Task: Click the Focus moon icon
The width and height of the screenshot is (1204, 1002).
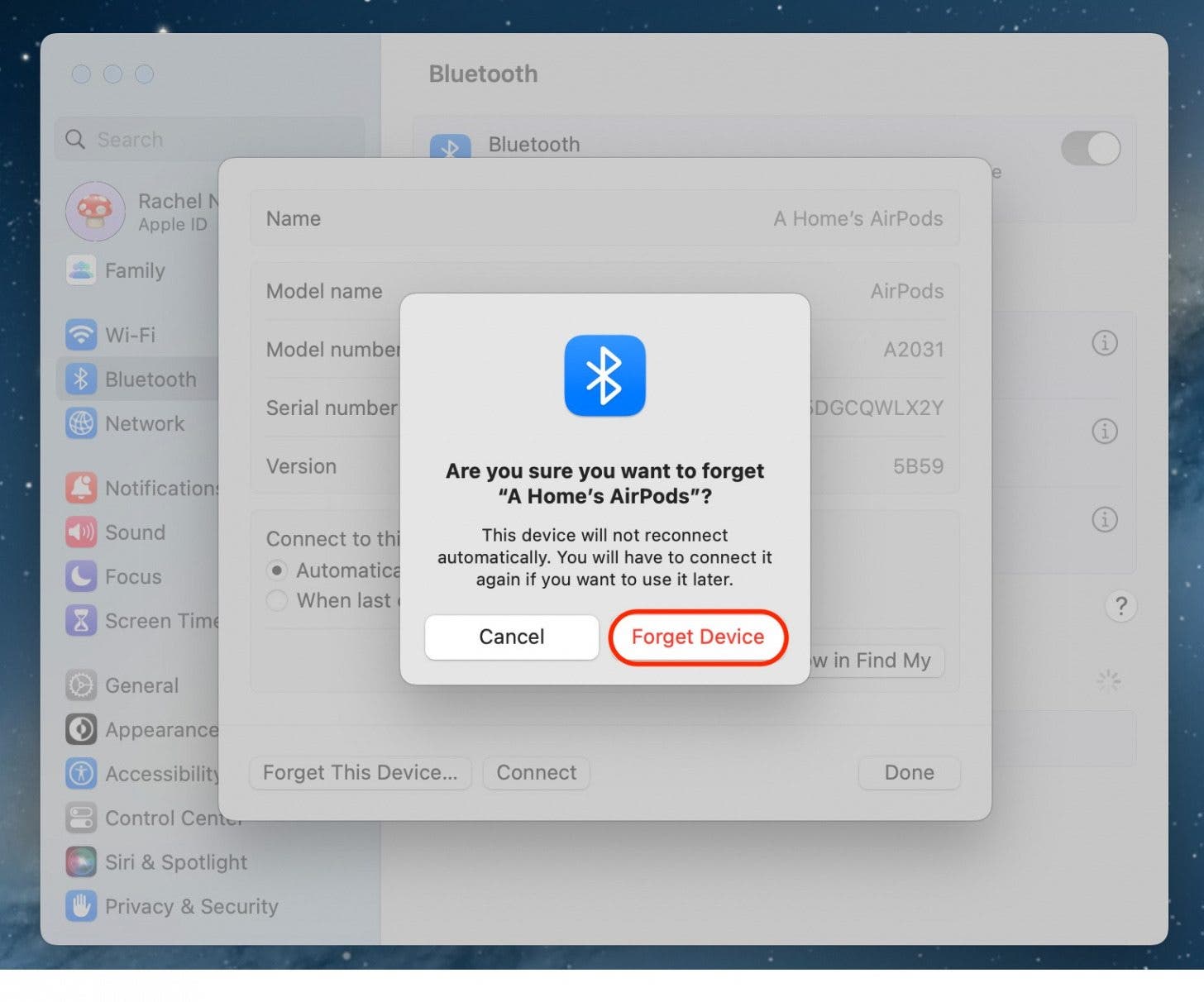Action: (81, 576)
